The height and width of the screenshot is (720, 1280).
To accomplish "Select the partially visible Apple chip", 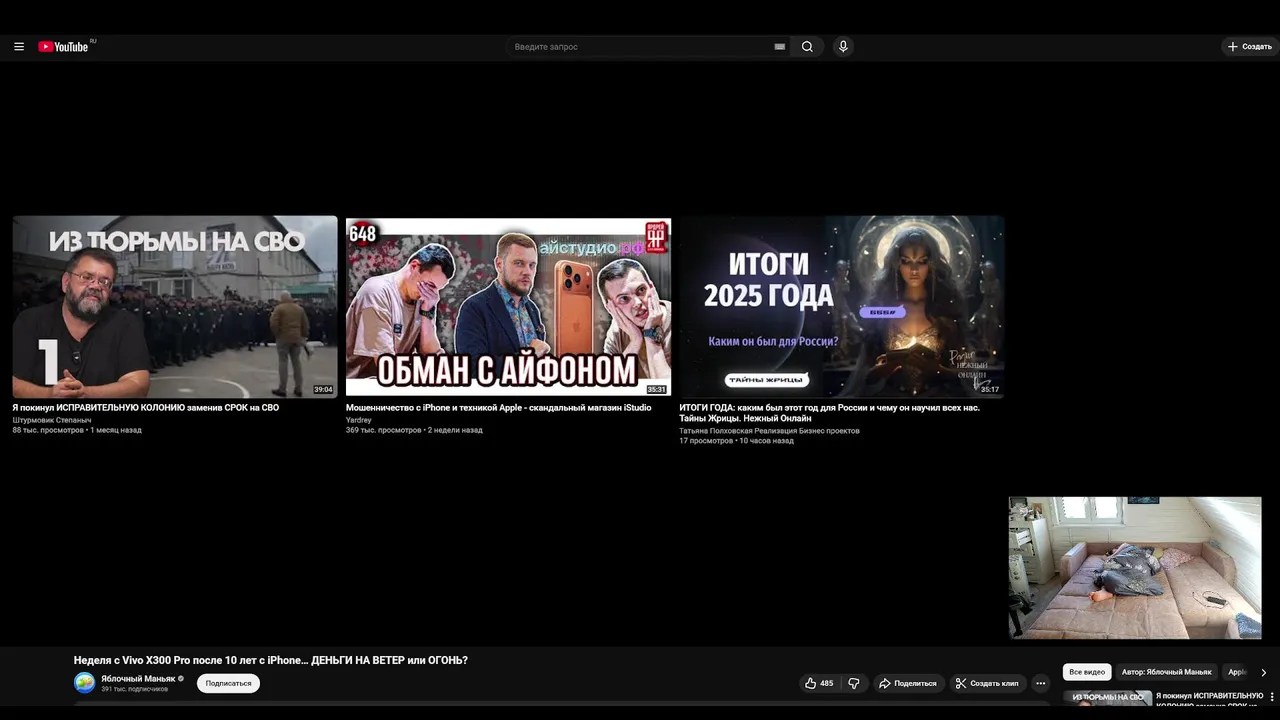I will click(1236, 672).
